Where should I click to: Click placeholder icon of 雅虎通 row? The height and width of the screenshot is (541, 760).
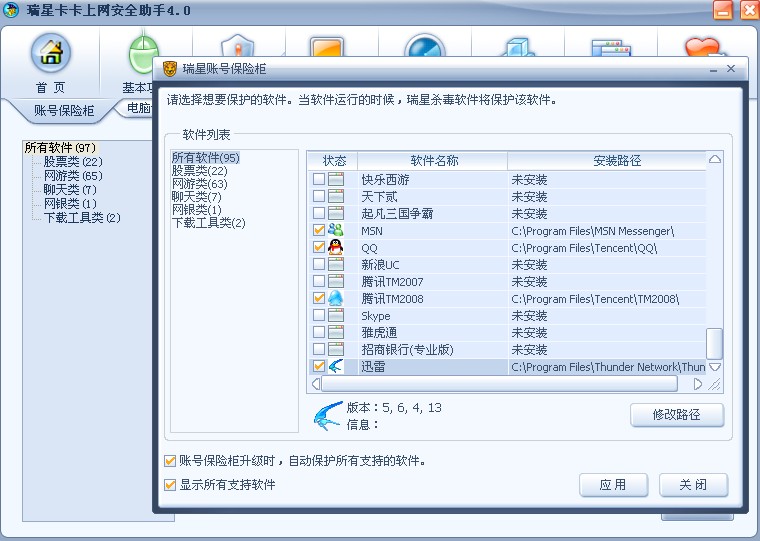[x=335, y=333]
